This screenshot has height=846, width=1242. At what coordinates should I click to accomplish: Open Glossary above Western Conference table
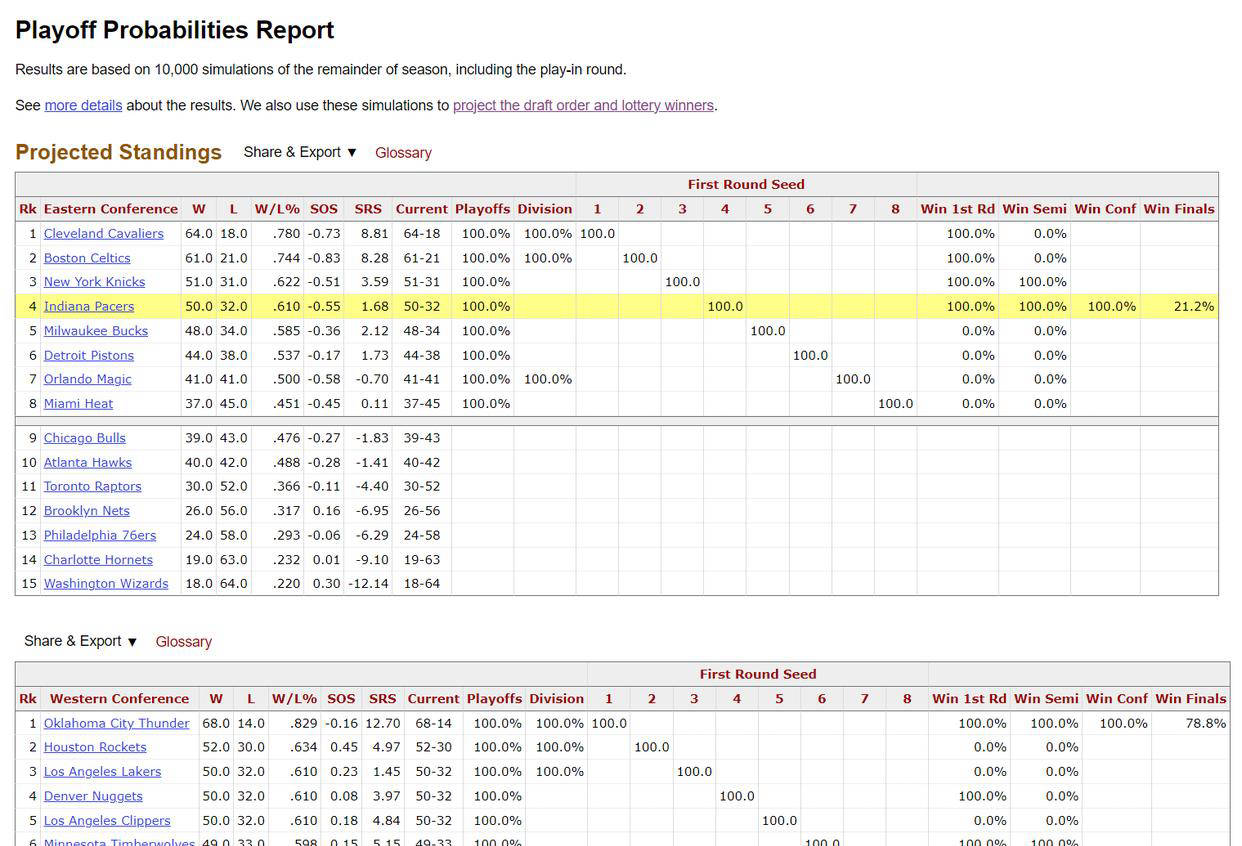click(x=184, y=642)
